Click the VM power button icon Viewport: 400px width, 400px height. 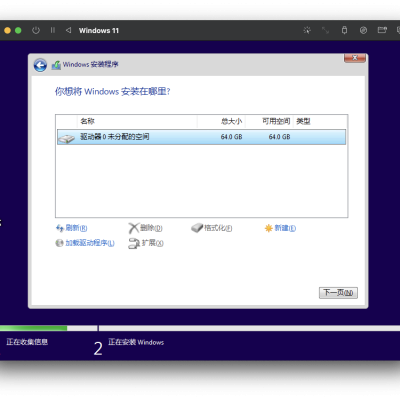[x=36, y=30]
